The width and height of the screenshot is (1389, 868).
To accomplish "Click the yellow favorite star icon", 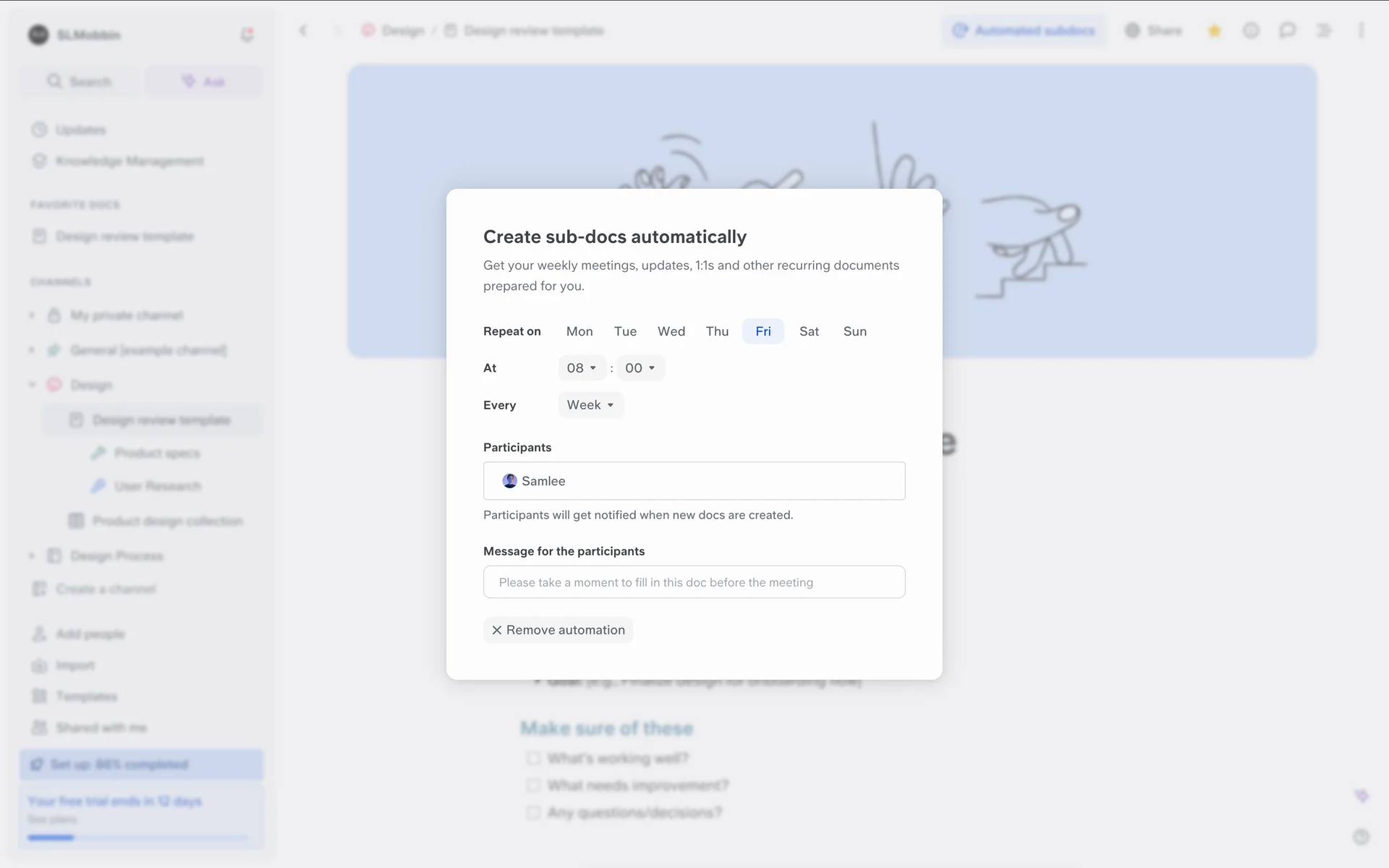I will pyautogui.click(x=1215, y=30).
